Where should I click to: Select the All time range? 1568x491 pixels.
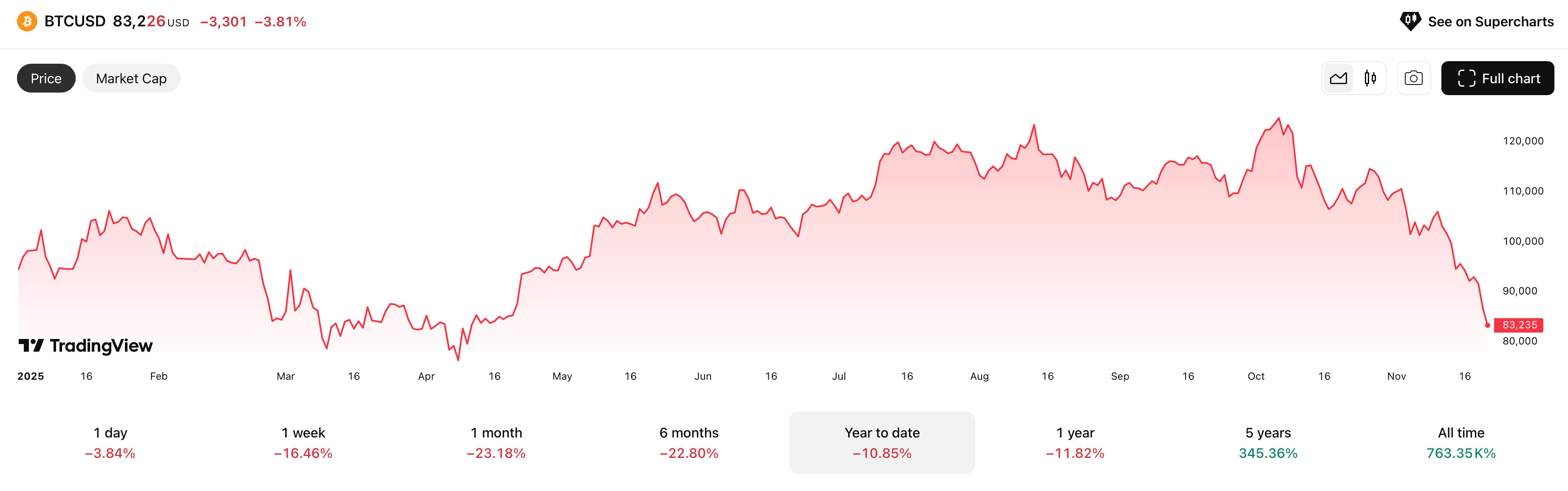click(x=1461, y=442)
